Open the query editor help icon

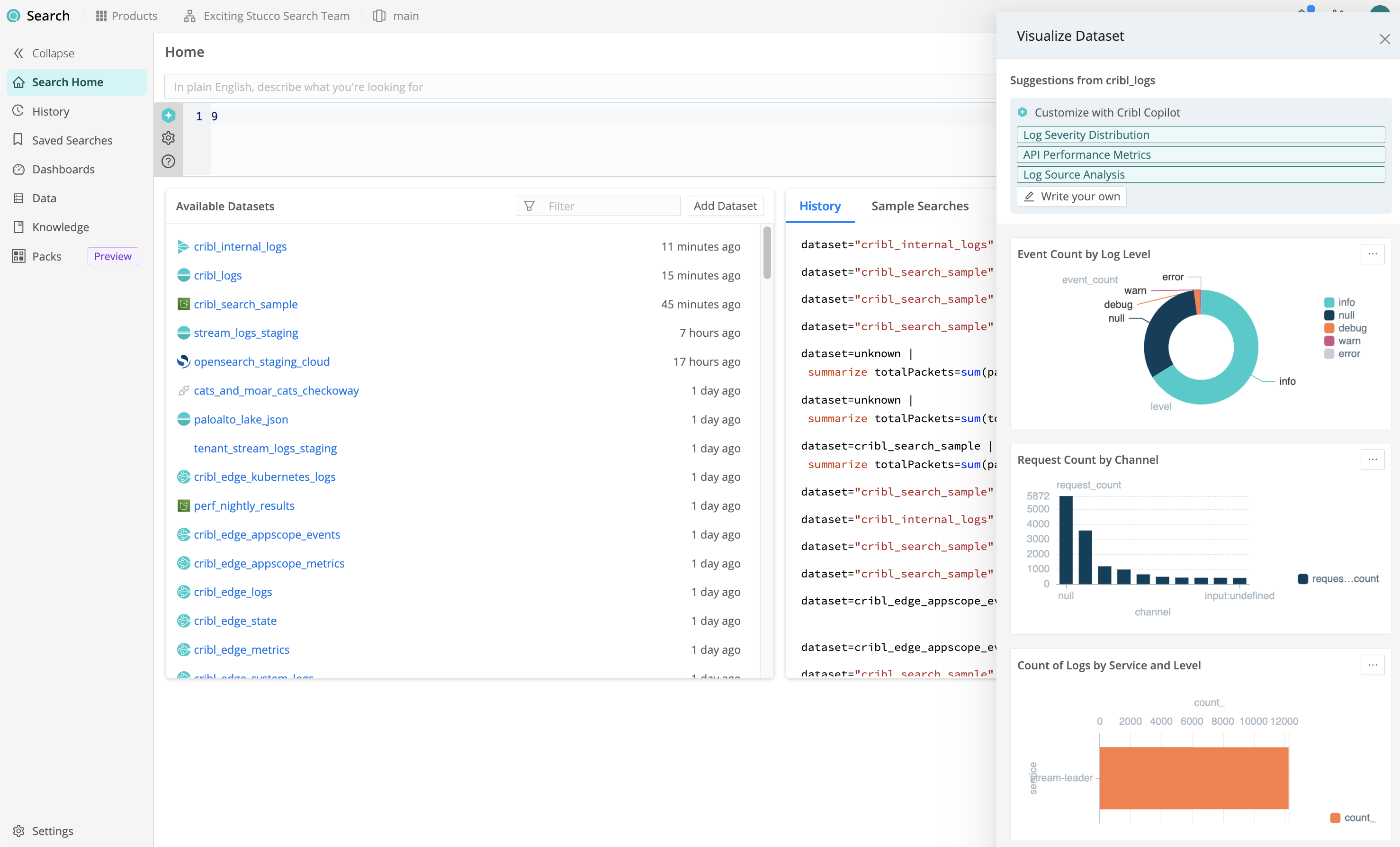pyautogui.click(x=168, y=161)
